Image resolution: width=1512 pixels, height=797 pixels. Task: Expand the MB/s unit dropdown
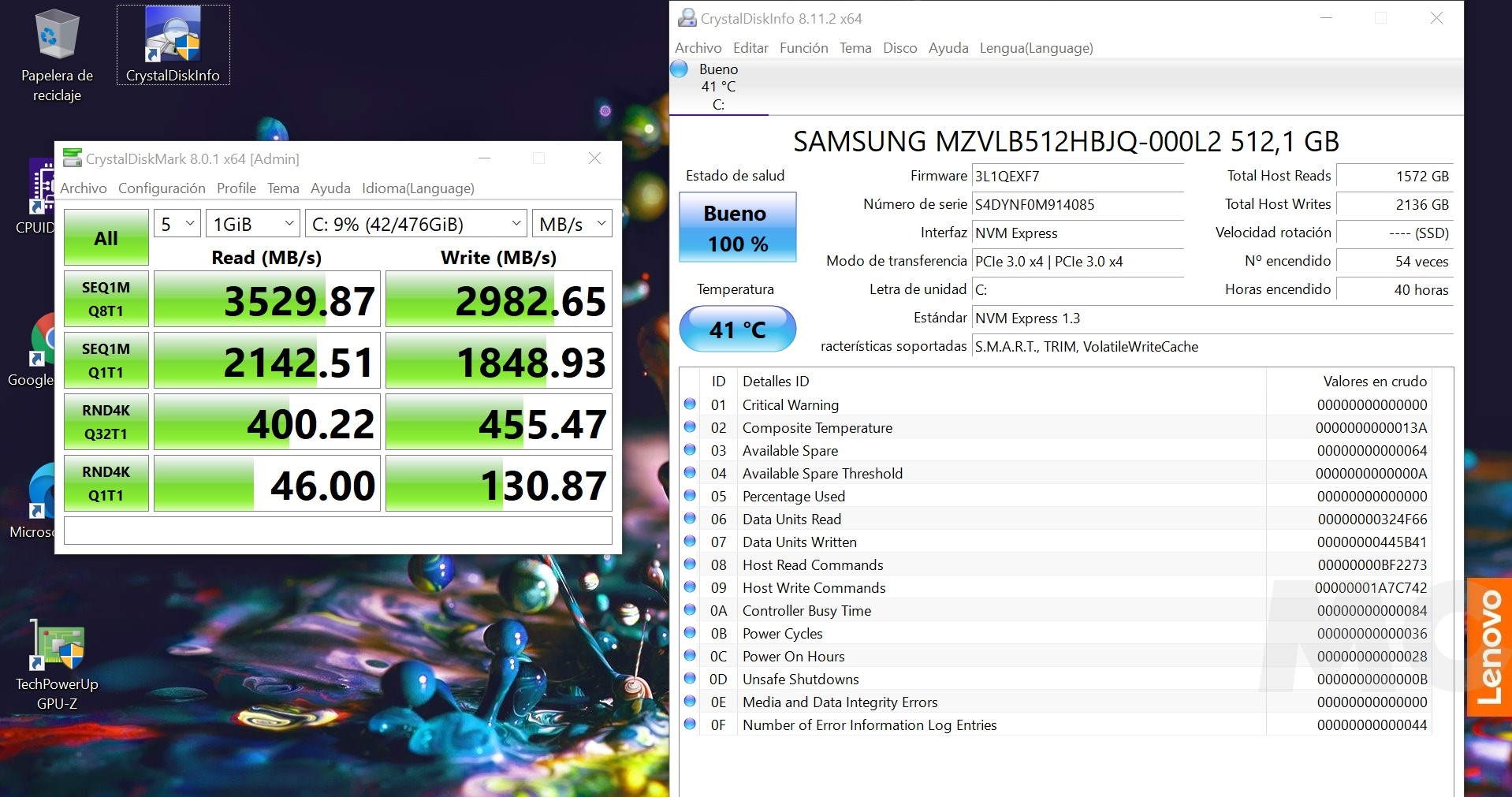(572, 224)
